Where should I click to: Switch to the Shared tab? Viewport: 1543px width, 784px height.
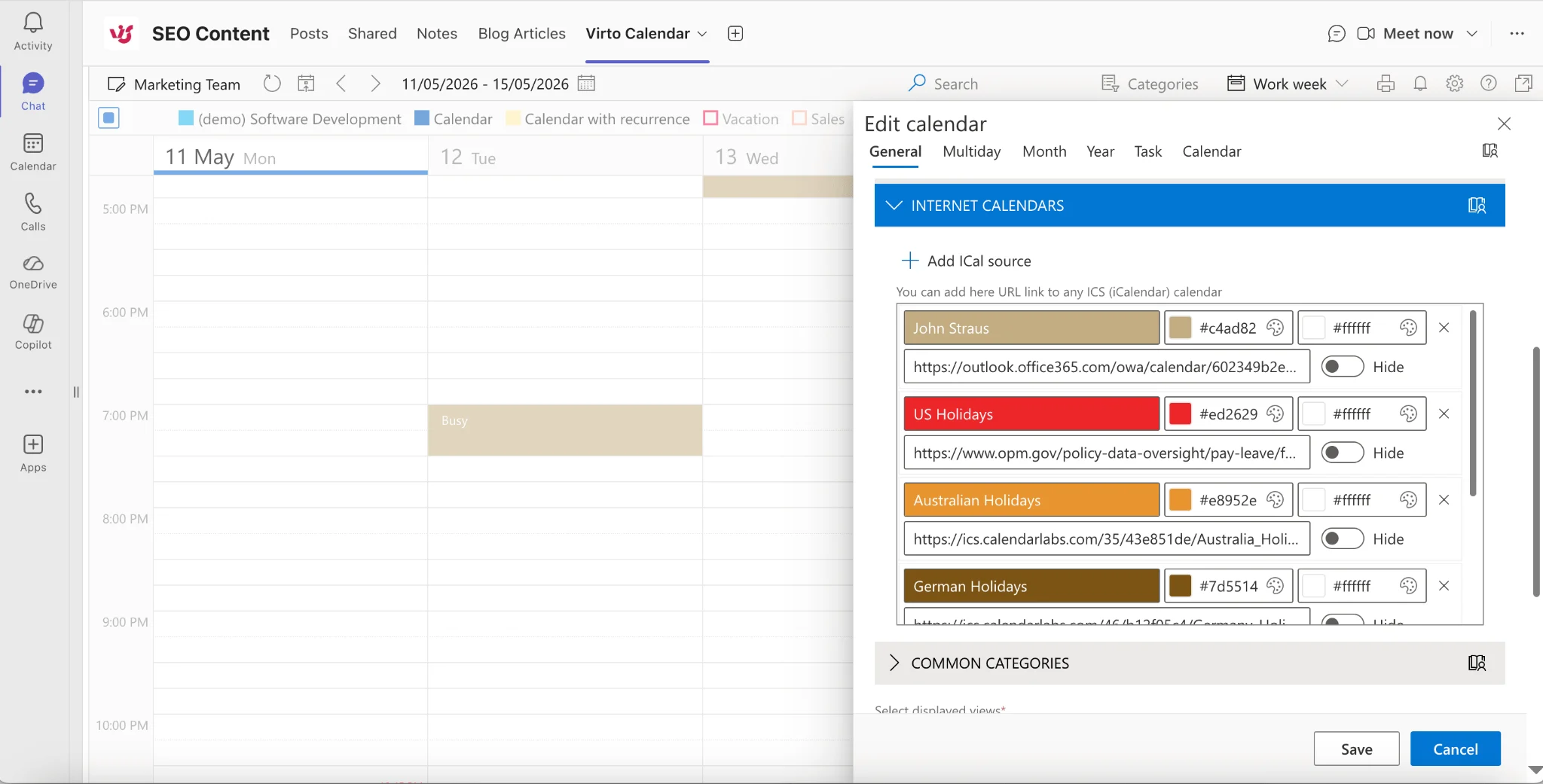tap(372, 33)
